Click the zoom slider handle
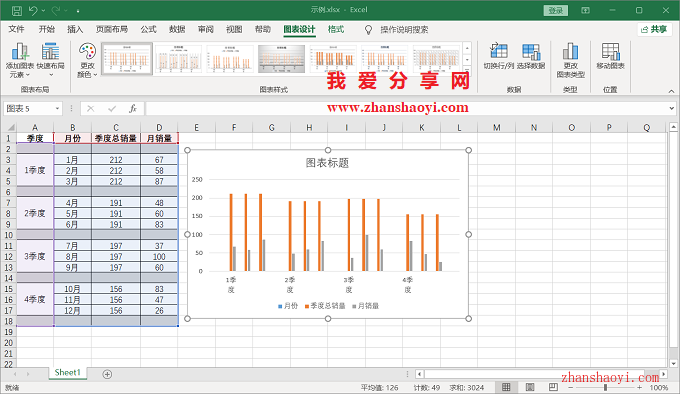Screen dimensions: 680x394 click(605, 387)
